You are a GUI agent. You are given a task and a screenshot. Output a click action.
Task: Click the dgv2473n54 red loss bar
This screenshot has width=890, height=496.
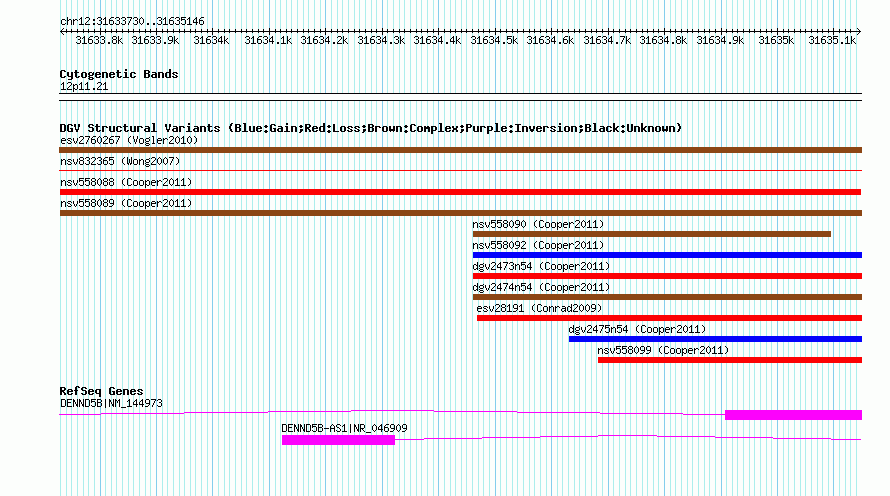[x=667, y=276]
